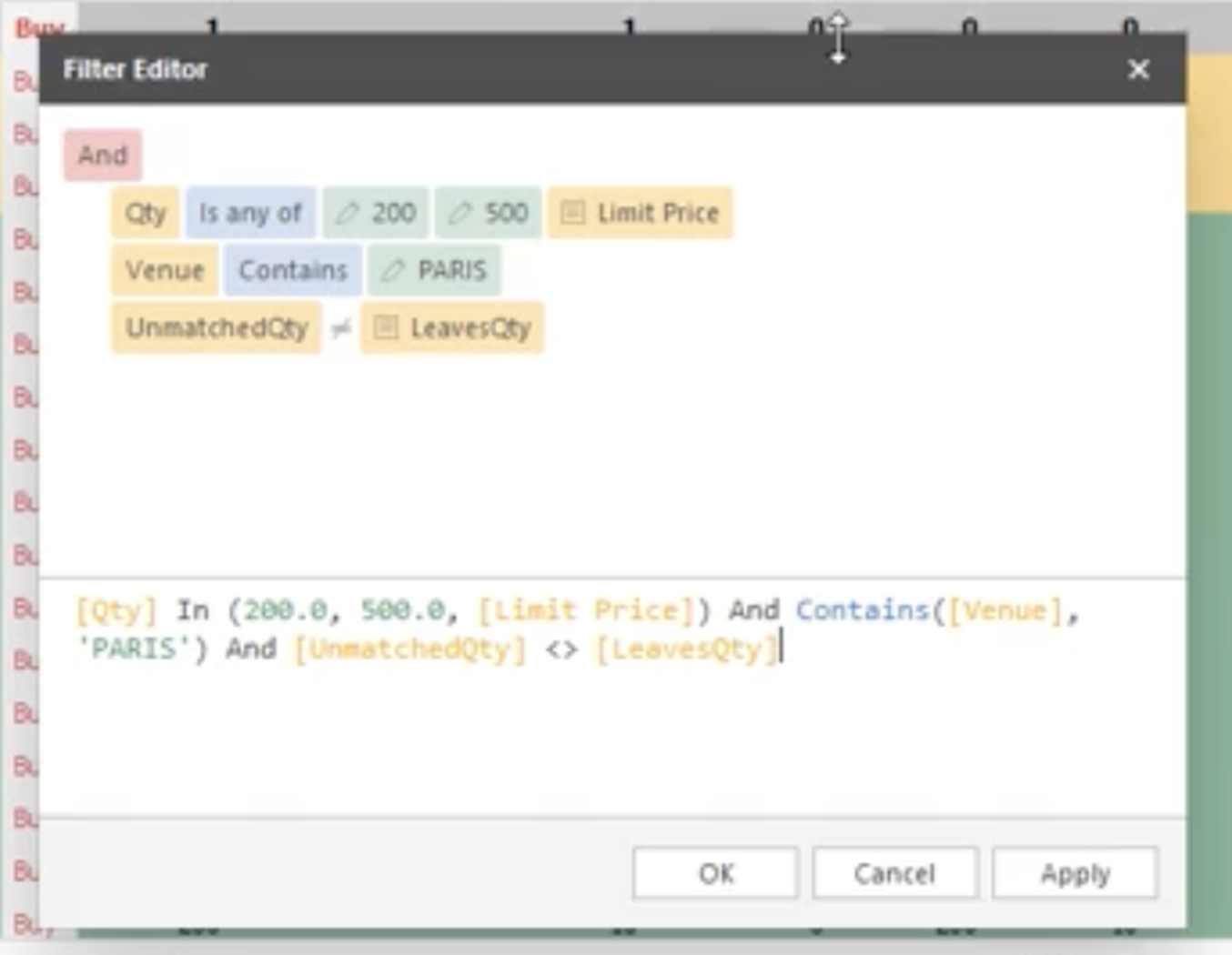Open the Qty field name selector
1232x955 pixels.
pos(146,213)
